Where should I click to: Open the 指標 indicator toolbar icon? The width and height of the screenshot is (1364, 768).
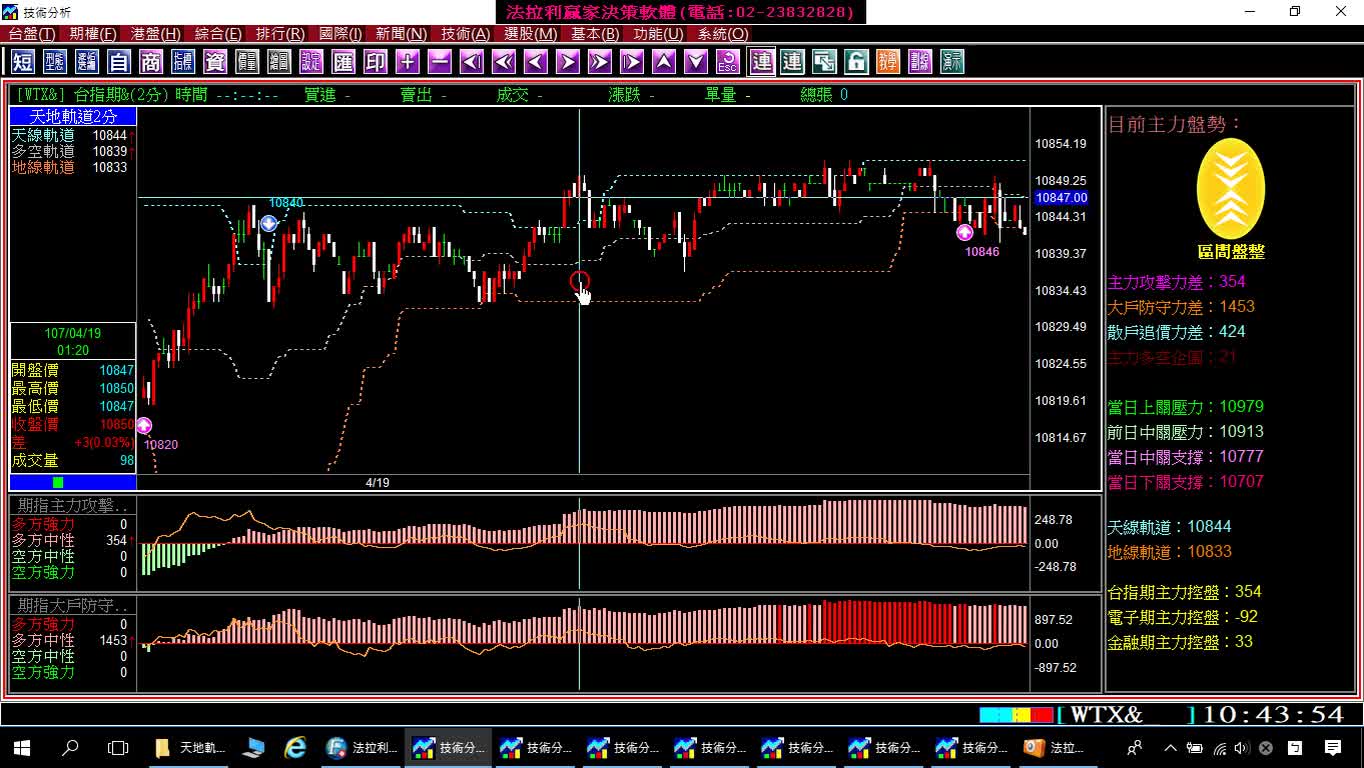click(183, 62)
